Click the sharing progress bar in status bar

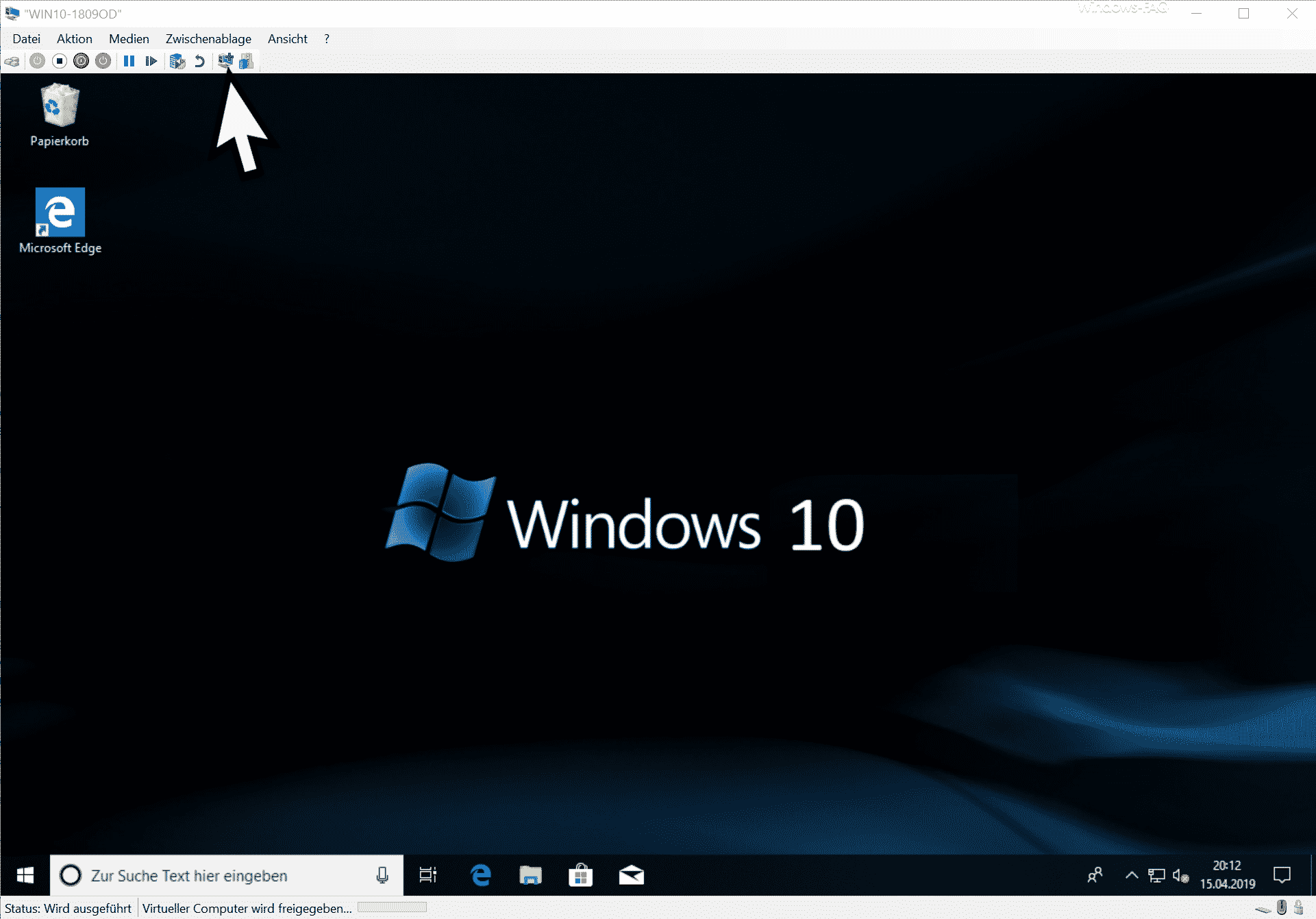pyautogui.click(x=393, y=907)
